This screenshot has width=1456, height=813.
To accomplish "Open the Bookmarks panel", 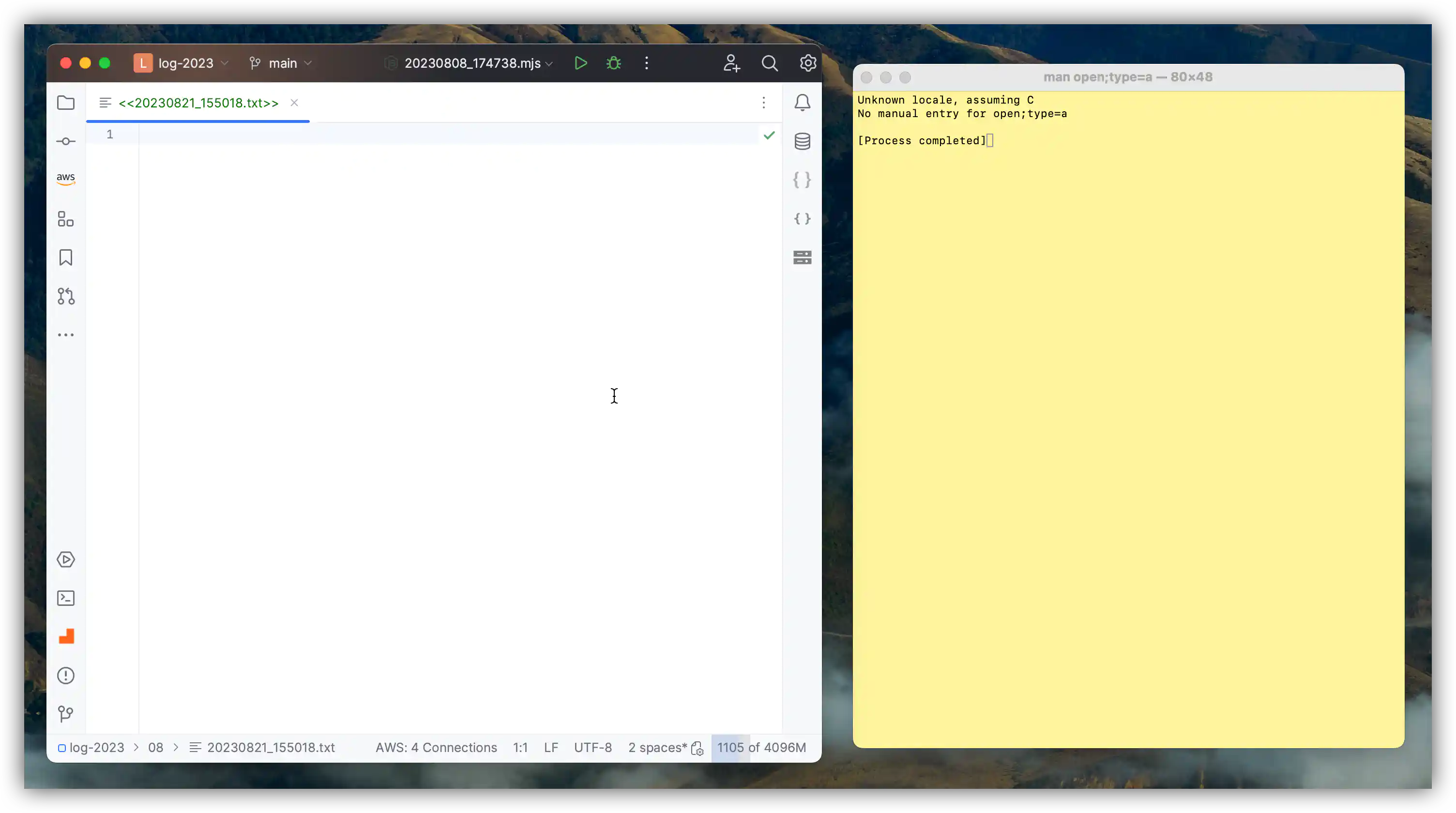I will [65, 257].
